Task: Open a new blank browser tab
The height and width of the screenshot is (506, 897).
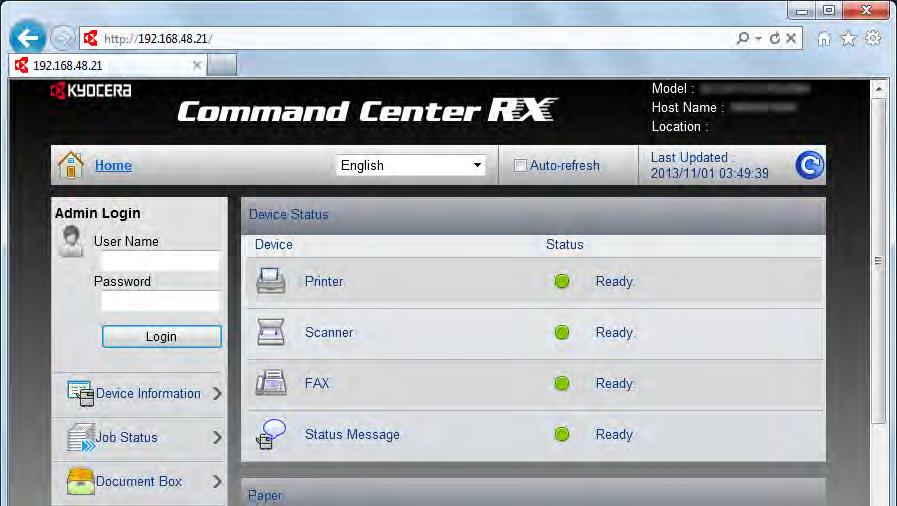Action: (221, 65)
